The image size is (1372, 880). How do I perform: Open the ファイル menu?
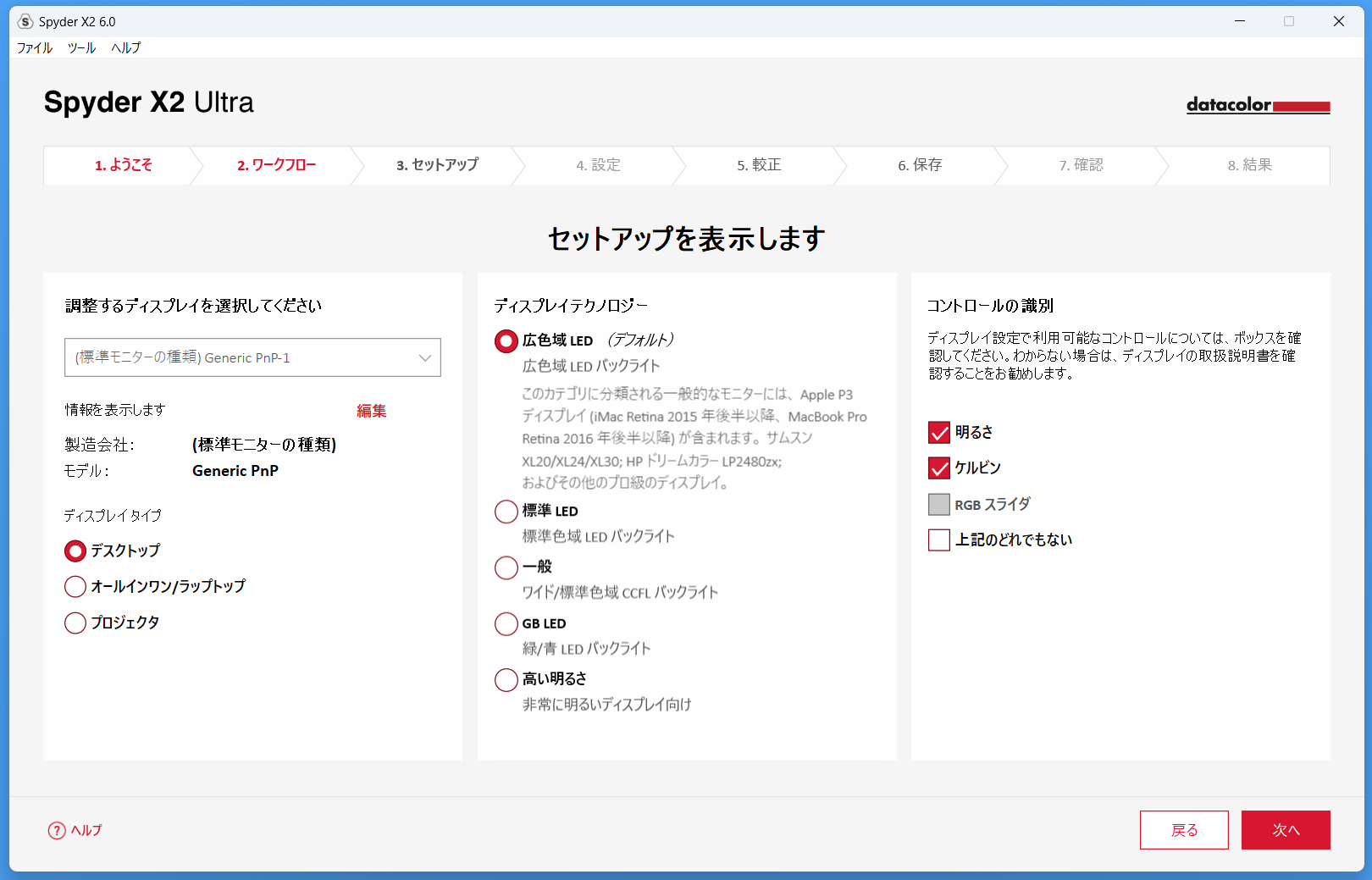(x=35, y=48)
